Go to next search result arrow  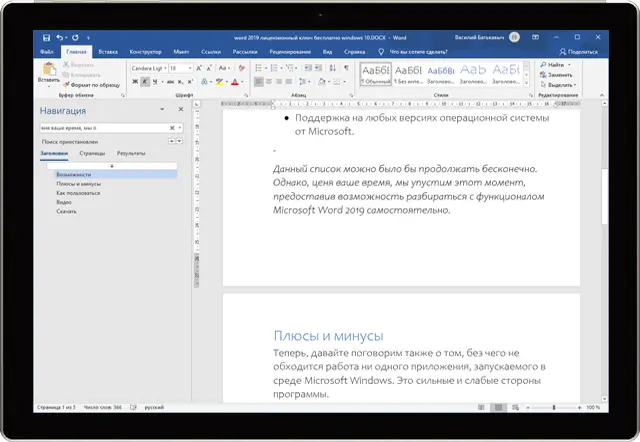point(179,141)
